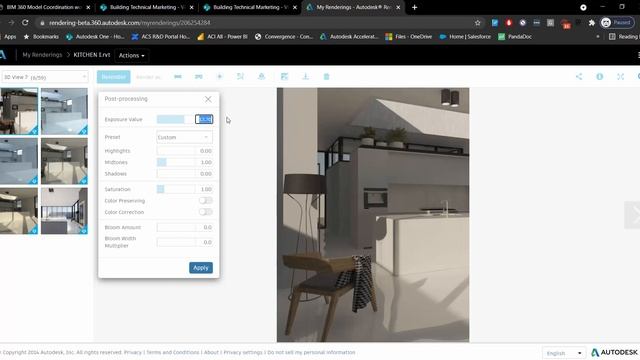Image resolution: width=640 pixels, height=360 pixels.
Task: Click the Shadows slider track
Action: [176, 173]
